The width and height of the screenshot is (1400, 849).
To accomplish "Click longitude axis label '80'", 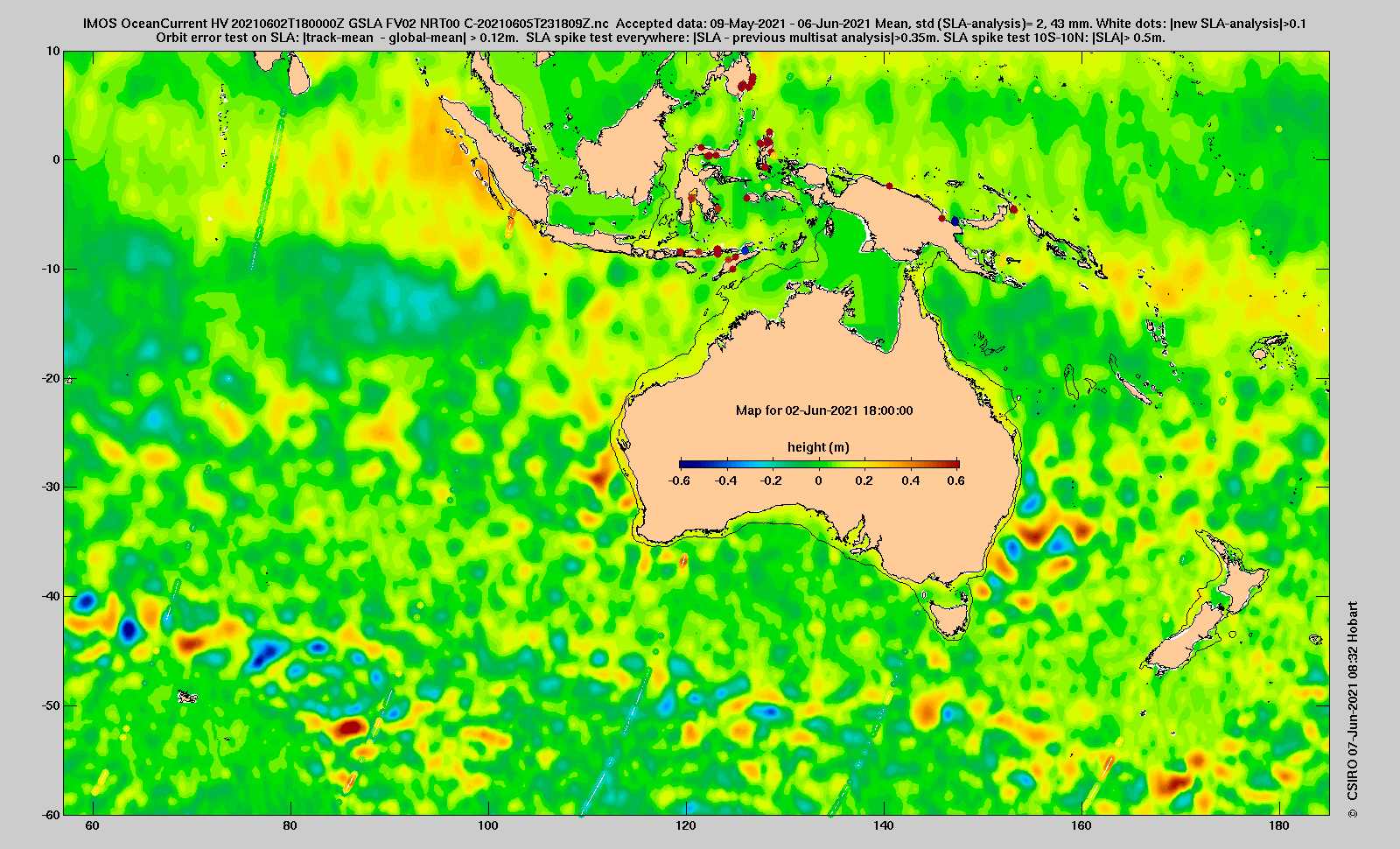I will 290,826.
